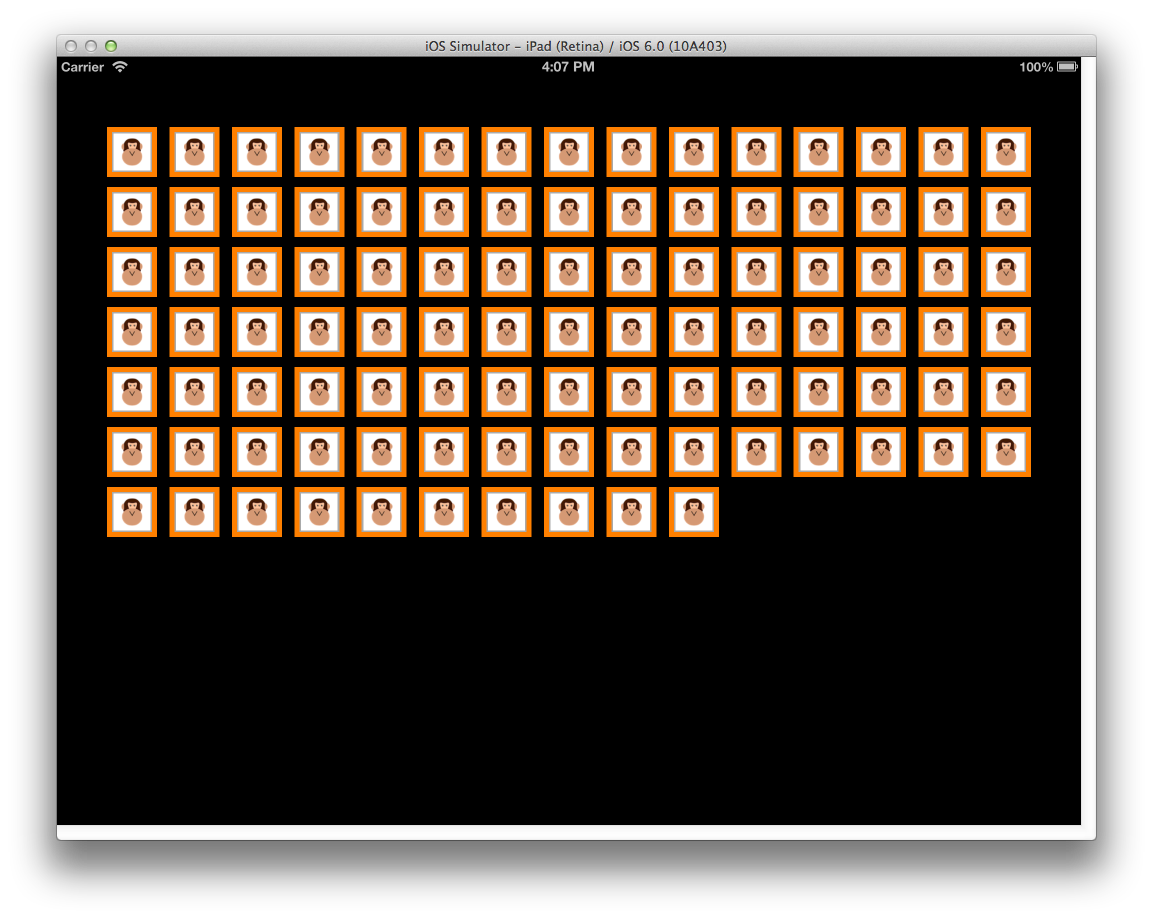1153x919 pixels.
Task: Select the monkey in the top-right corner
Action: [1006, 151]
